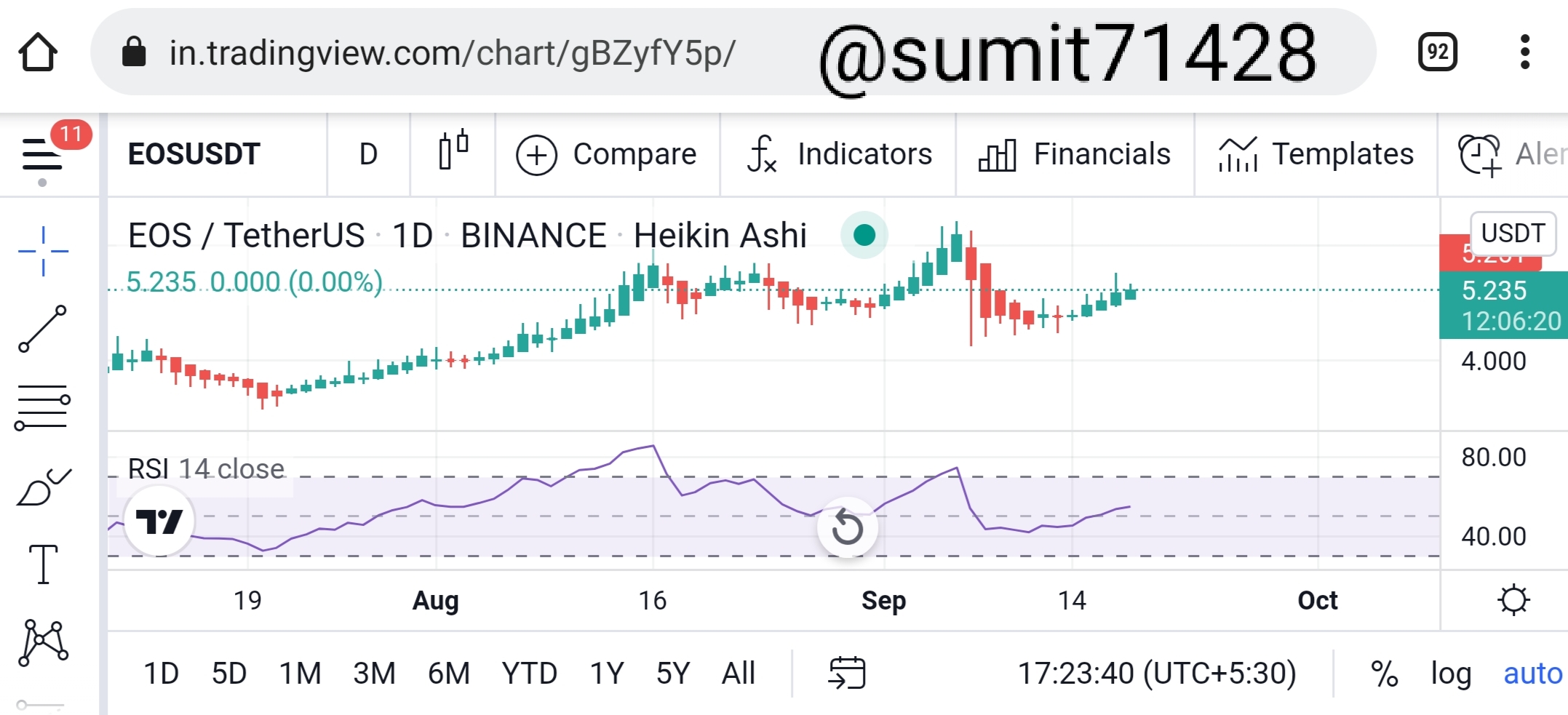This screenshot has height=715, width=1568.
Task: Open indicator Templates menu
Action: pyautogui.click(x=1316, y=154)
